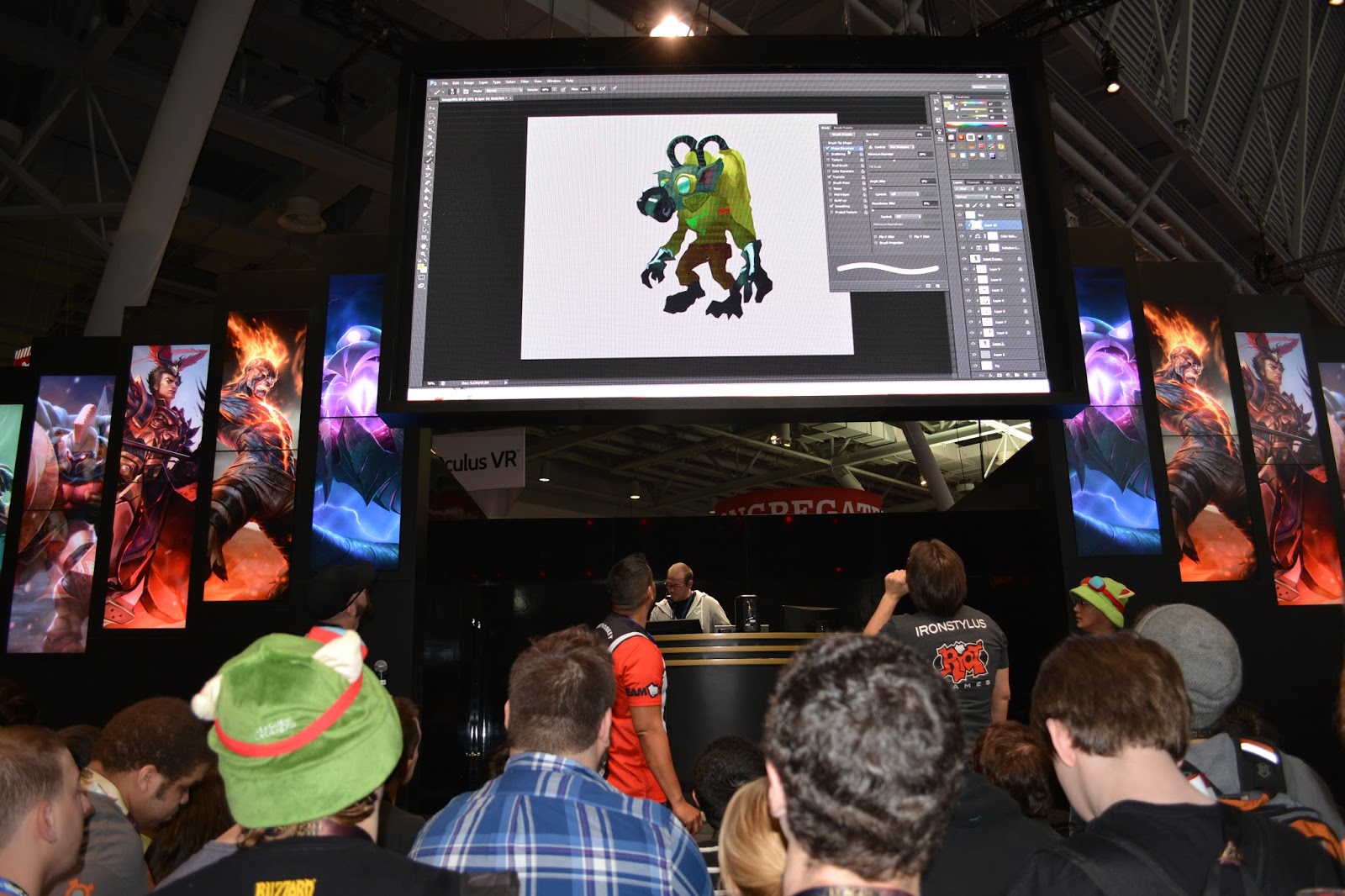This screenshot has height=896, width=1345.
Task: Switch to the Brush Presets tab
Action: (x=843, y=128)
